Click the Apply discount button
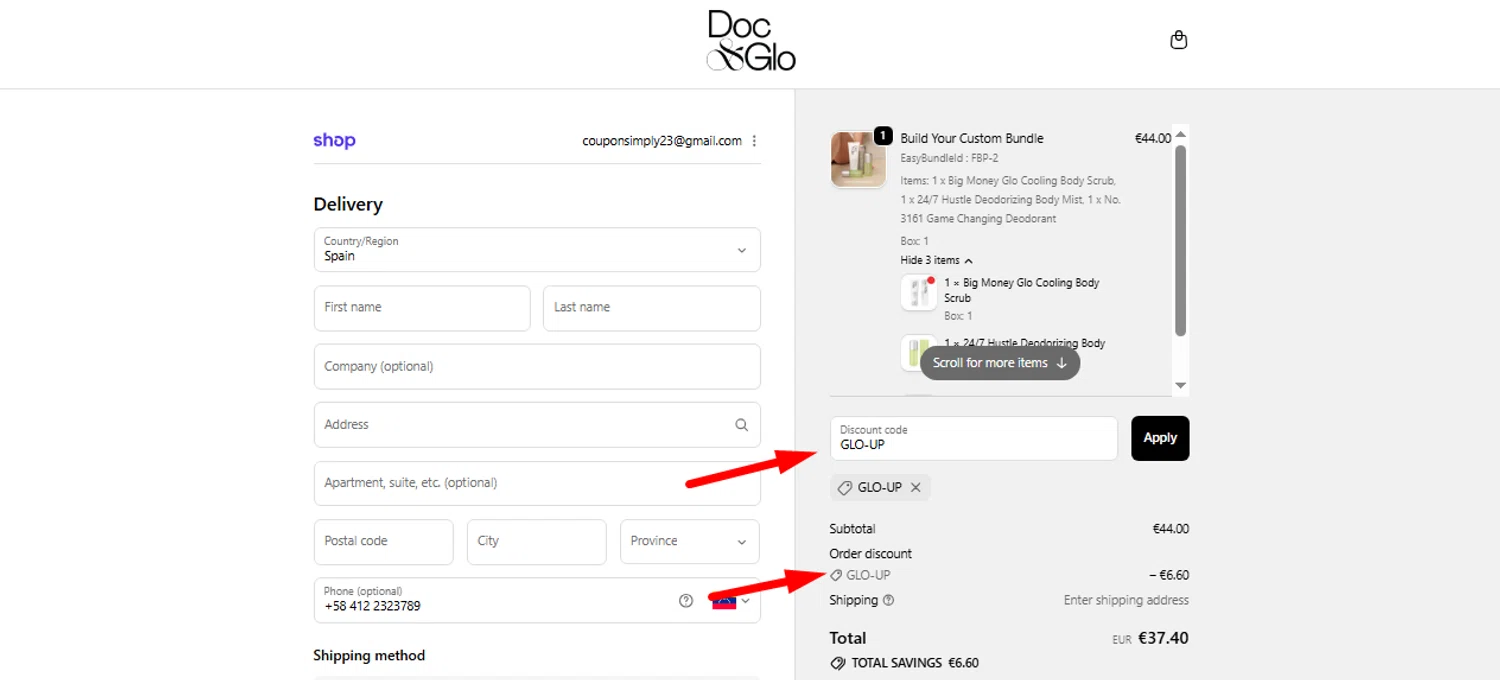Image resolution: width=1500 pixels, height=680 pixels. [x=1160, y=438]
